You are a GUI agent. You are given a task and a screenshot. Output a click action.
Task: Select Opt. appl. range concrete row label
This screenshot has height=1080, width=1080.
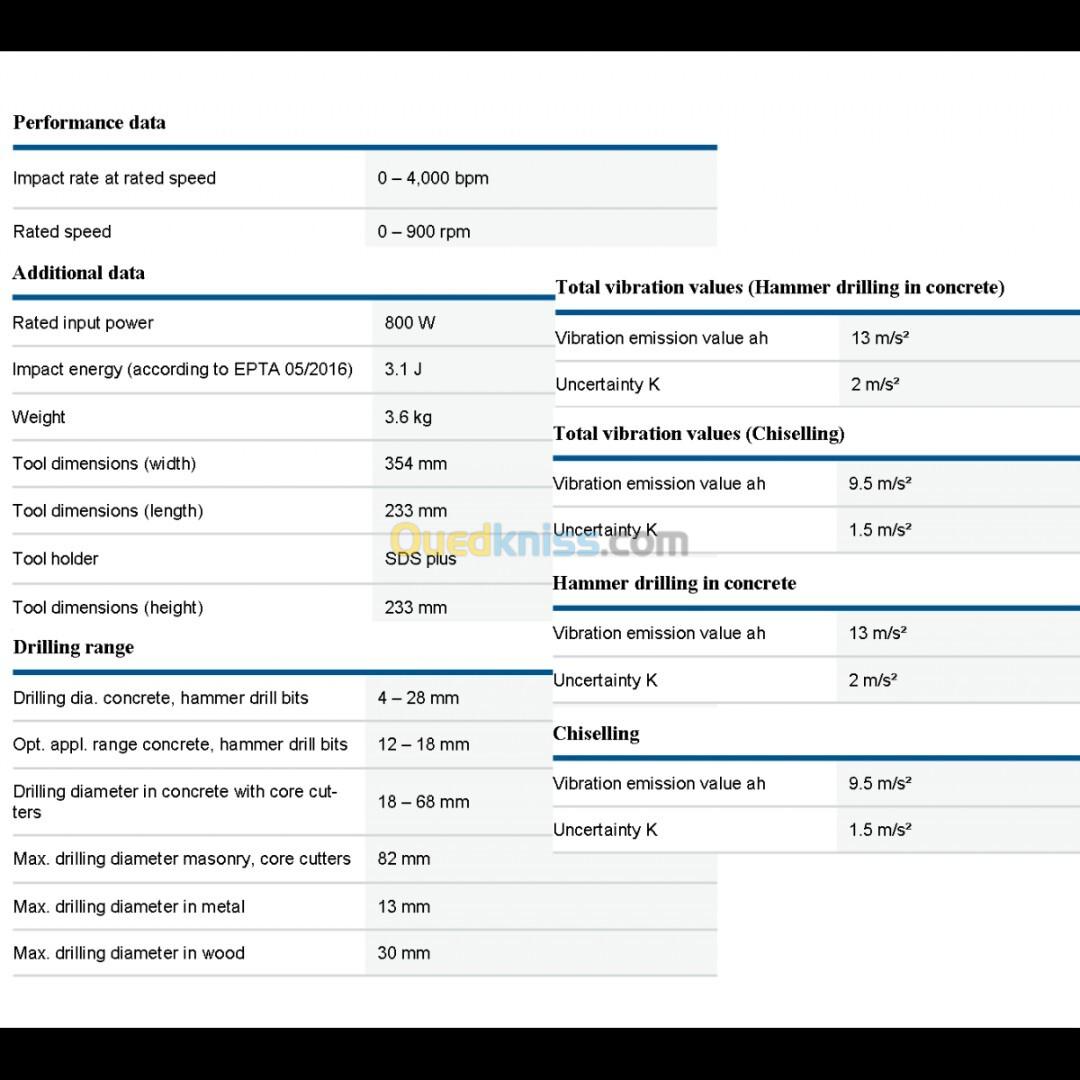tap(180, 745)
